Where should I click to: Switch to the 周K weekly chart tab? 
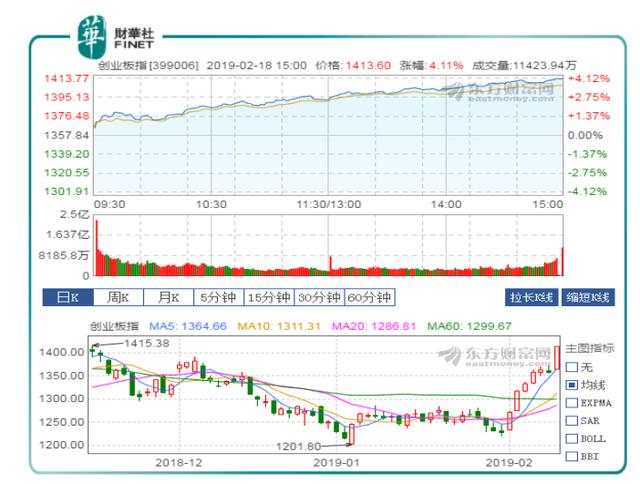pos(118,297)
